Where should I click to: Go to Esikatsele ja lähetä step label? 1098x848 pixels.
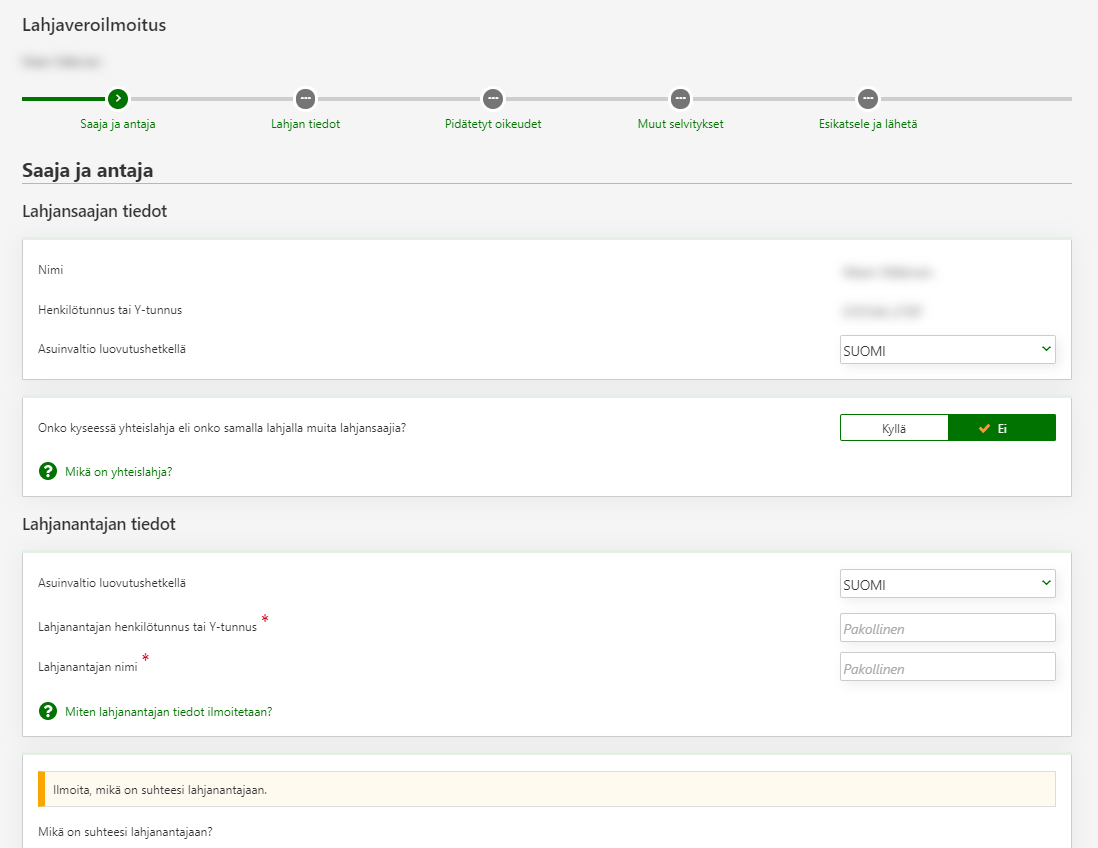[867, 125]
